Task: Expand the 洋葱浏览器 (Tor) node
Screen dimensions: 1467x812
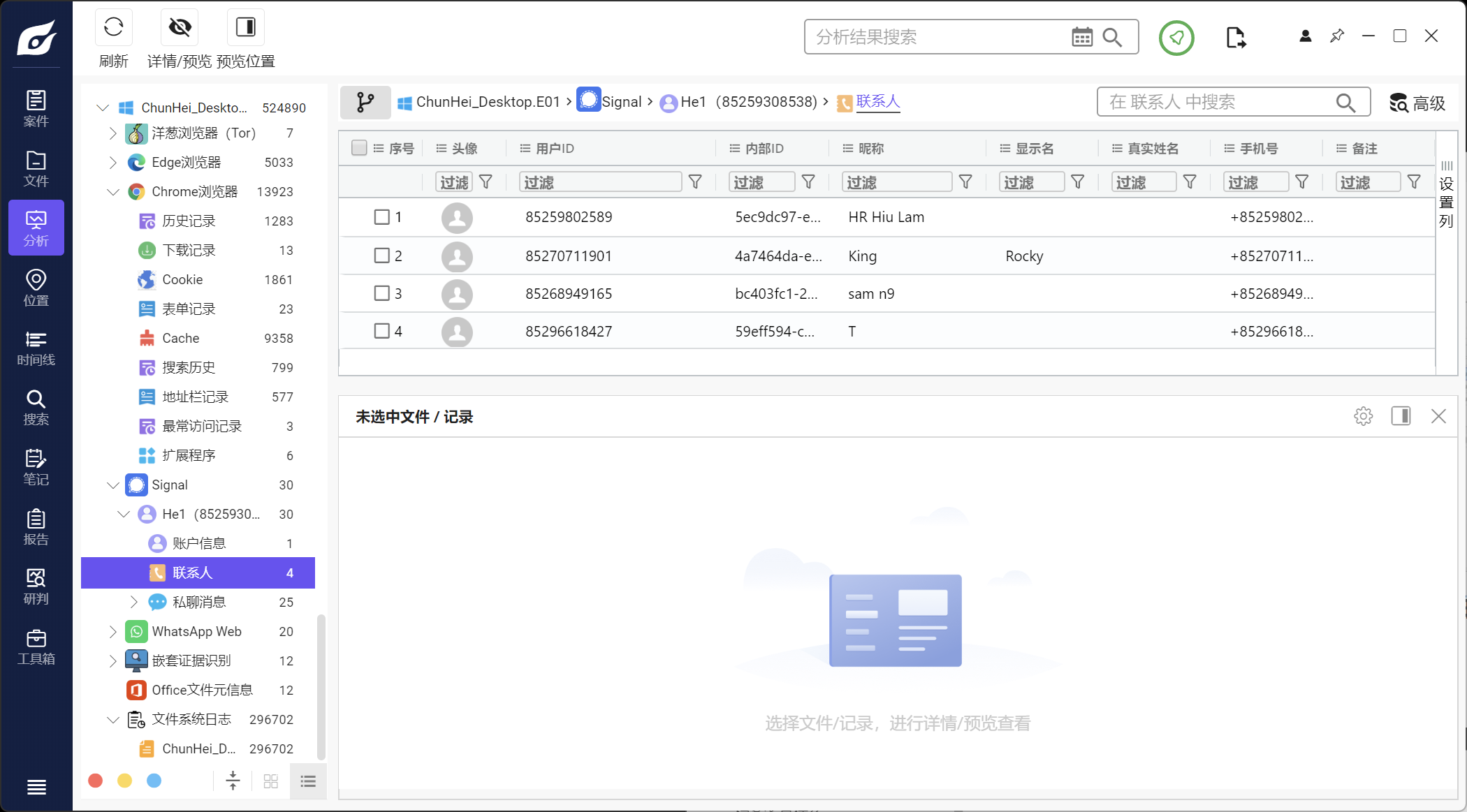Action: point(113,133)
